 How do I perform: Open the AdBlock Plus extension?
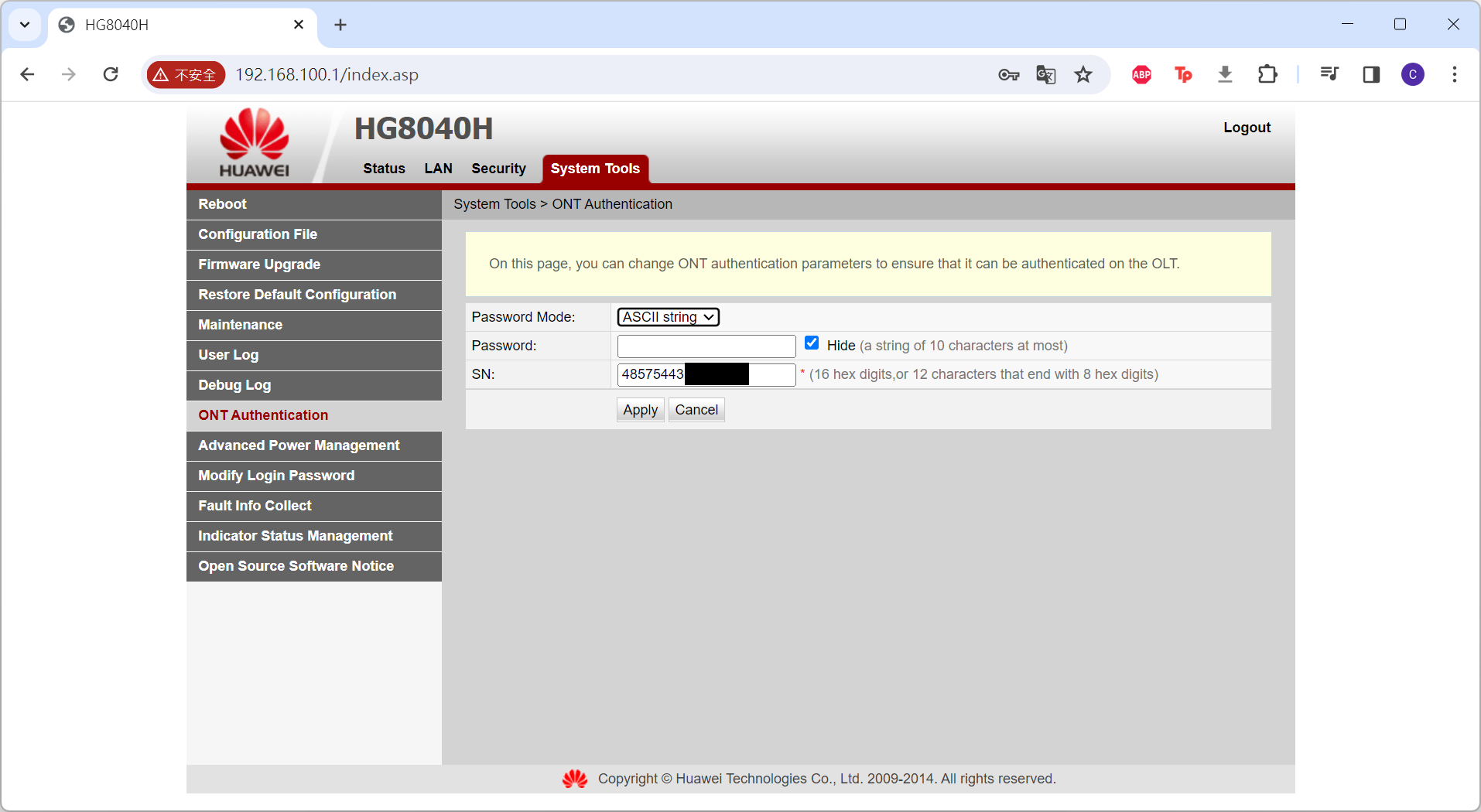click(1141, 74)
